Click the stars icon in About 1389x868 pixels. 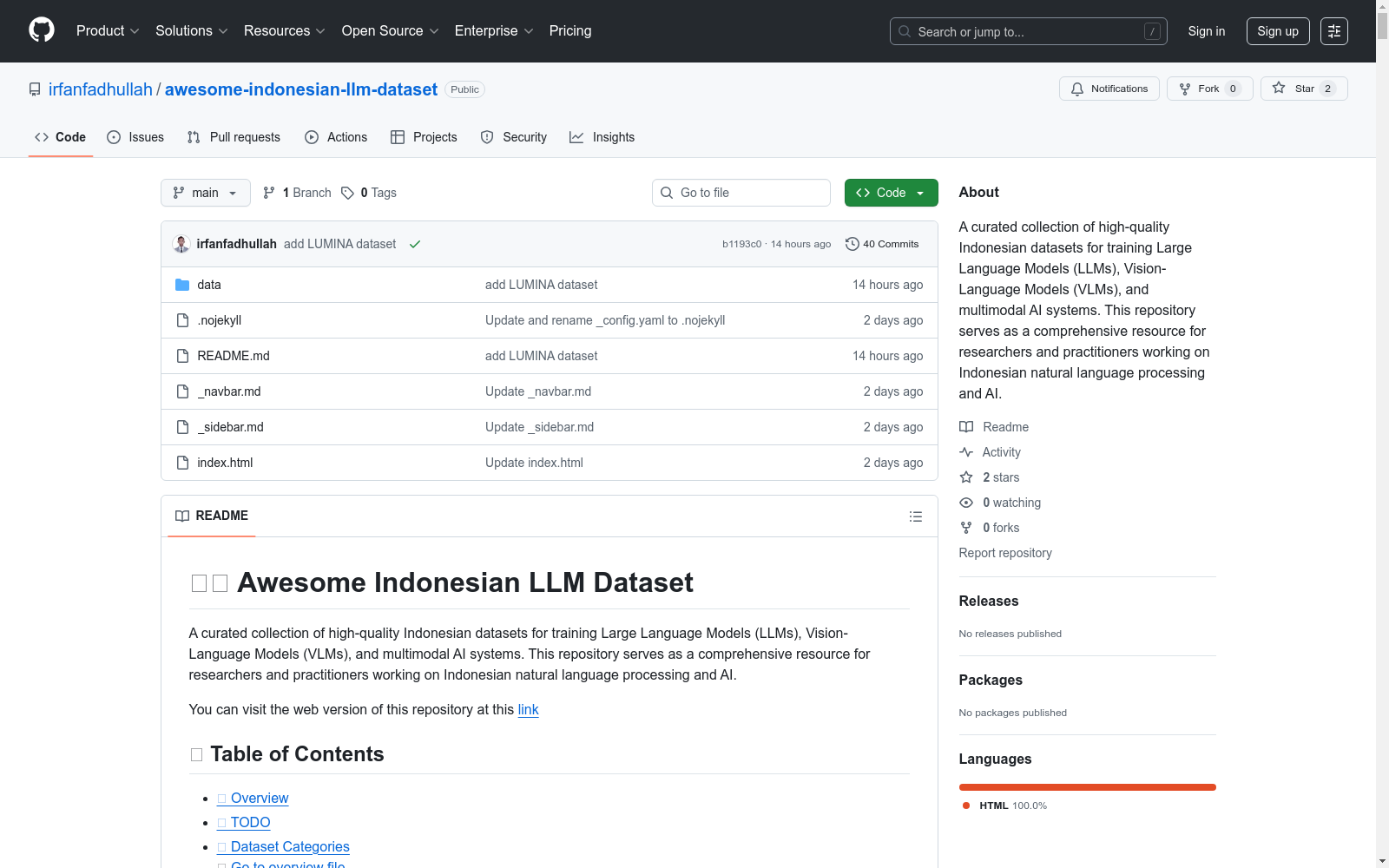(966, 477)
